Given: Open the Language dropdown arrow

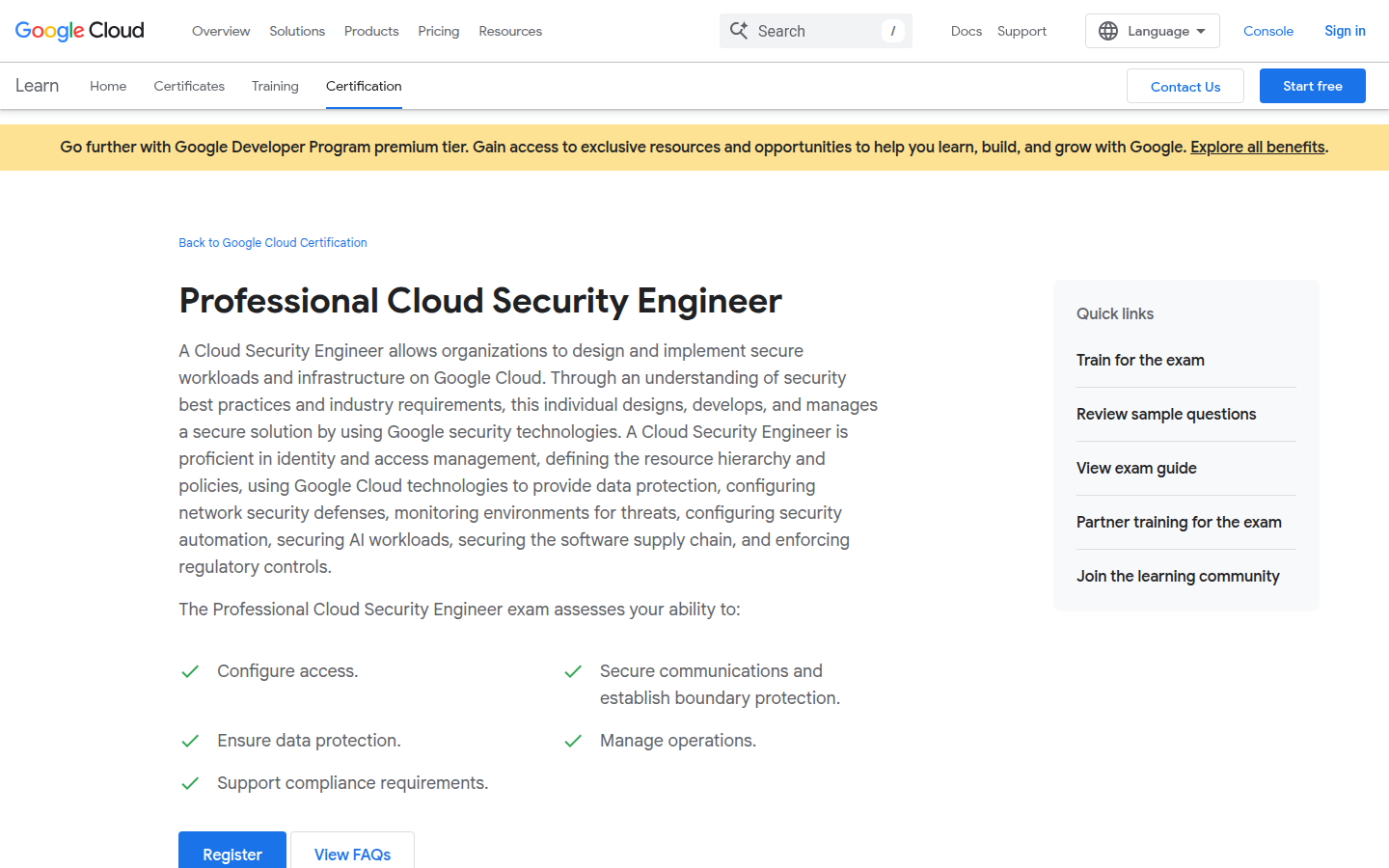Looking at the screenshot, I should tap(1201, 31).
